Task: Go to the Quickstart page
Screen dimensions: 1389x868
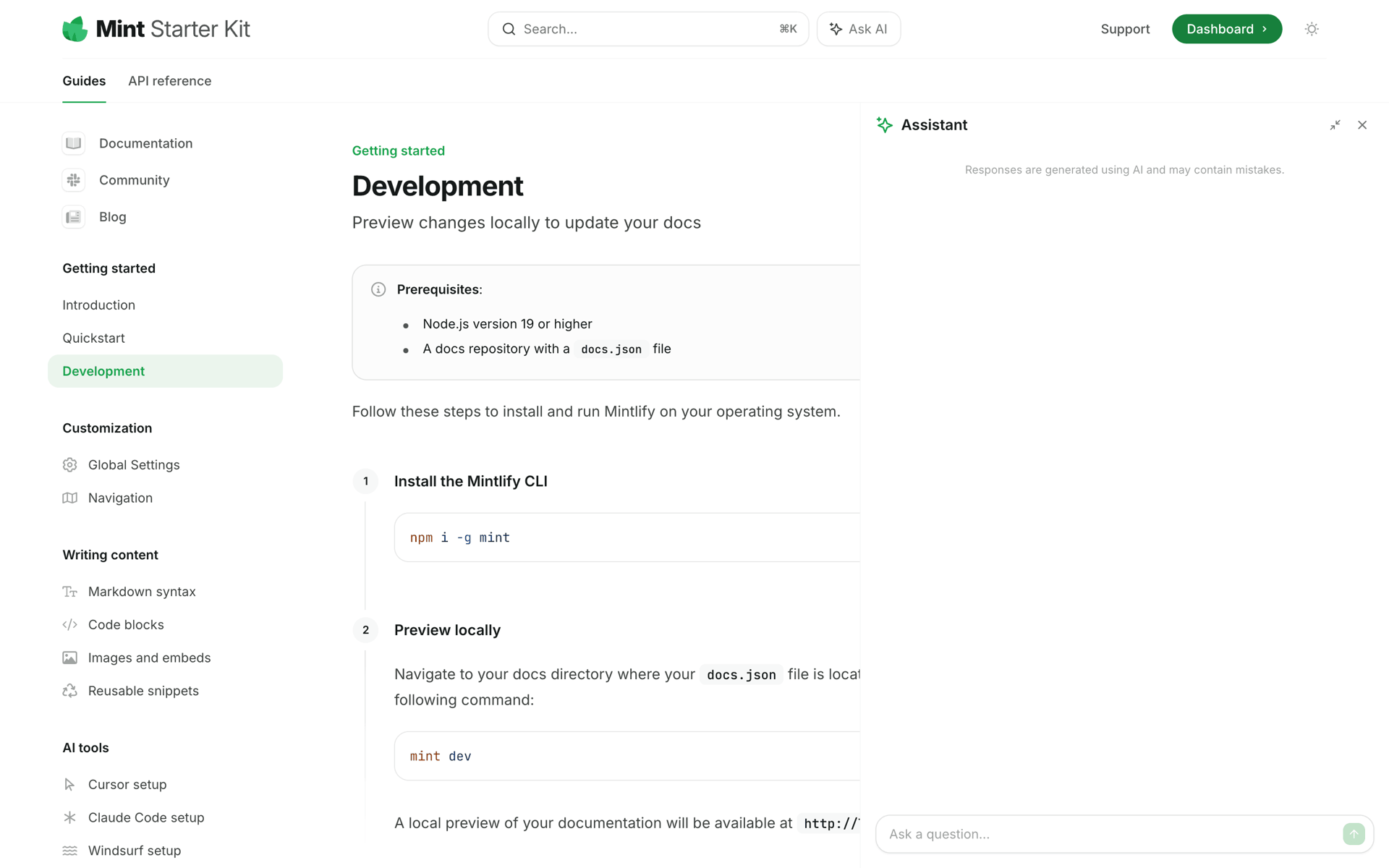Action: pos(165,338)
